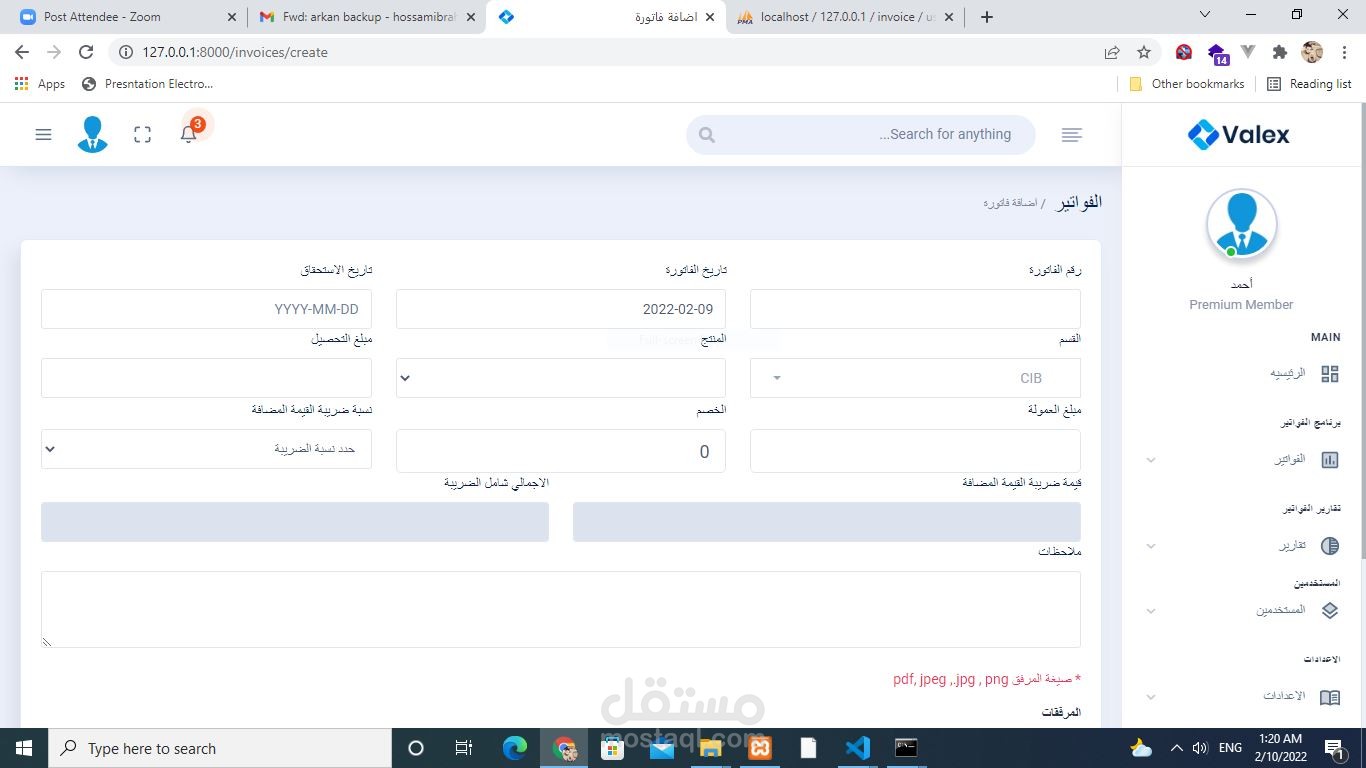Open XAMPP from the taskbar
The height and width of the screenshot is (768, 1366).
pyautogui.click(x=760, y=747)
